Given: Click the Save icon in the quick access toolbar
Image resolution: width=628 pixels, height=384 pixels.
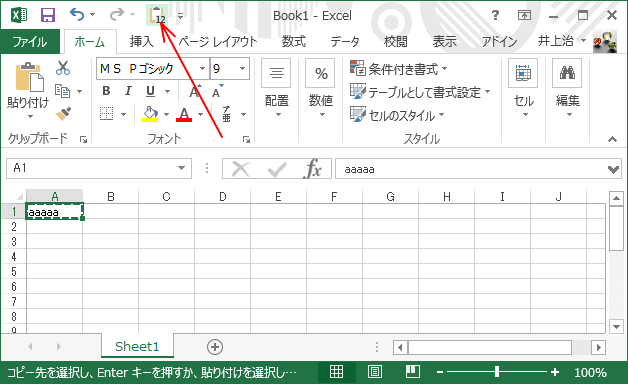Looking at the screenshot, I should [48, 15].
